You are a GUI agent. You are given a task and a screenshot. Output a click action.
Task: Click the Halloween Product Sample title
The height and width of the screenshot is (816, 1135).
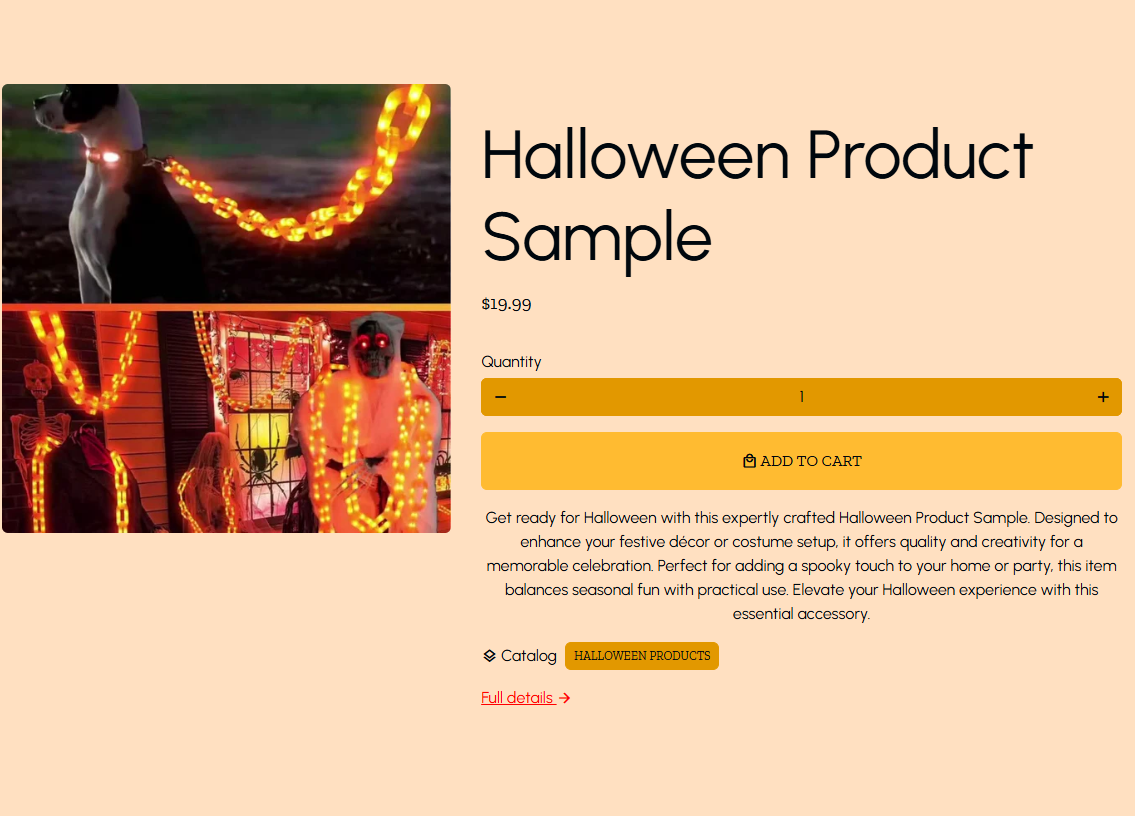[756, 196]
